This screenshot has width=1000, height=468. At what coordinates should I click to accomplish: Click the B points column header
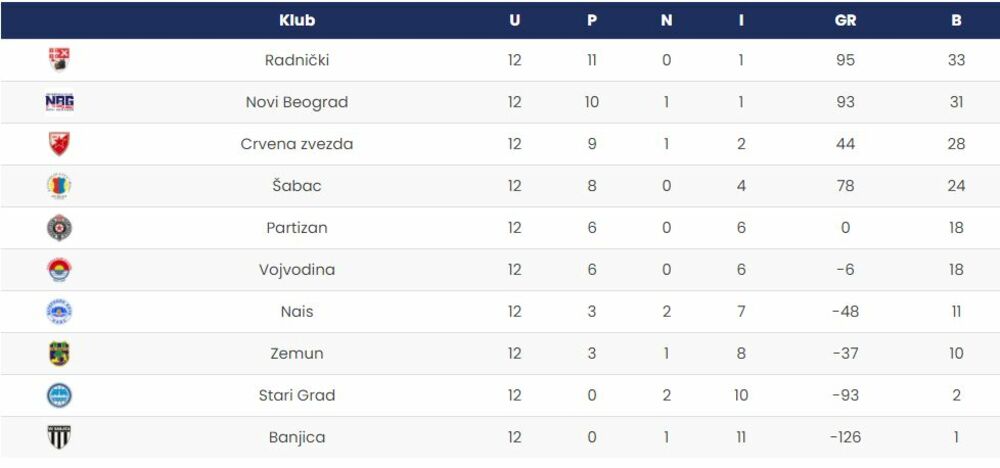(956, 20)
